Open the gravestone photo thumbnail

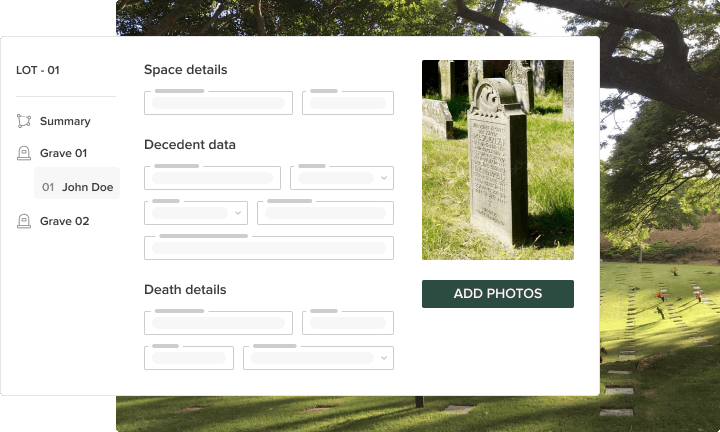pos(497,160)
